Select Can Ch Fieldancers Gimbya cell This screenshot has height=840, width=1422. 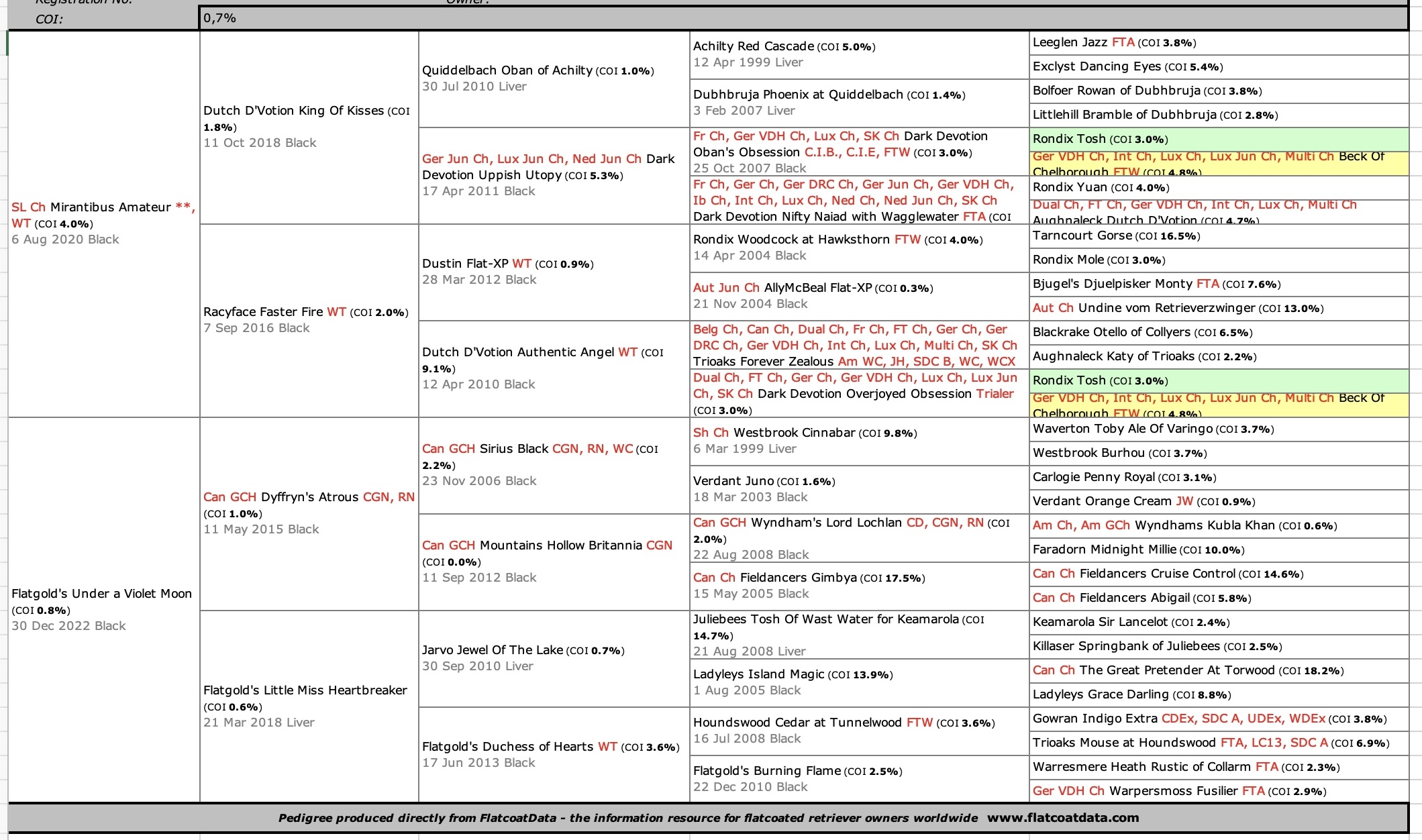pyautogui.click(x=860, y=586)
